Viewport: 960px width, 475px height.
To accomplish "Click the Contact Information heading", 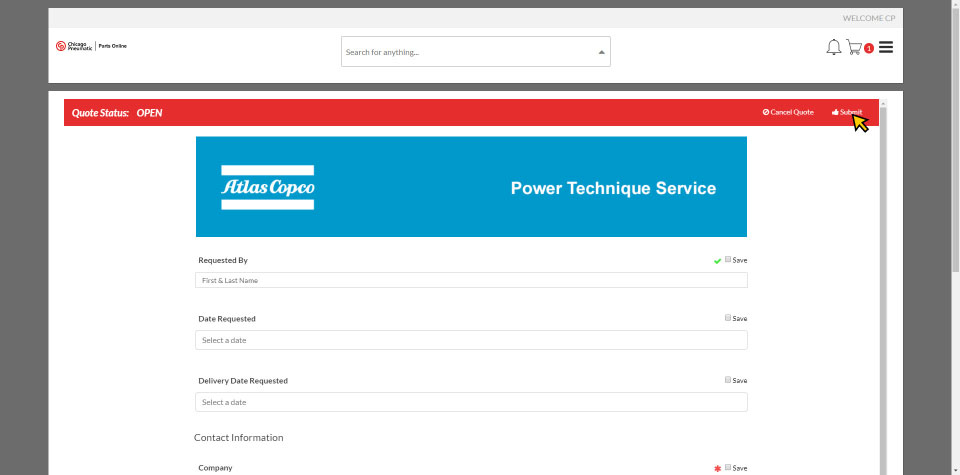I will [239, 438].
